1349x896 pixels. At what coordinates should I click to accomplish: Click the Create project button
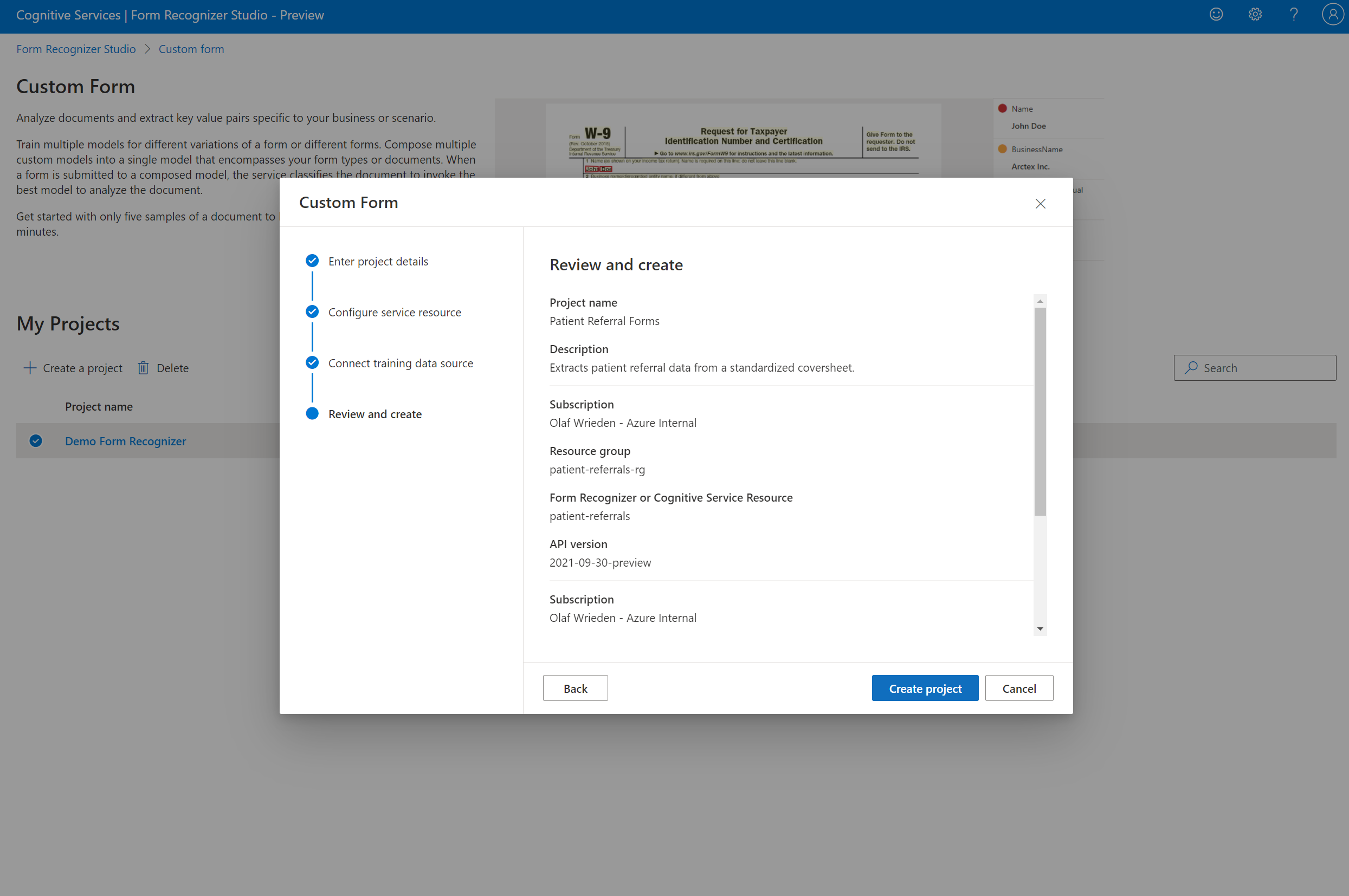925,689
